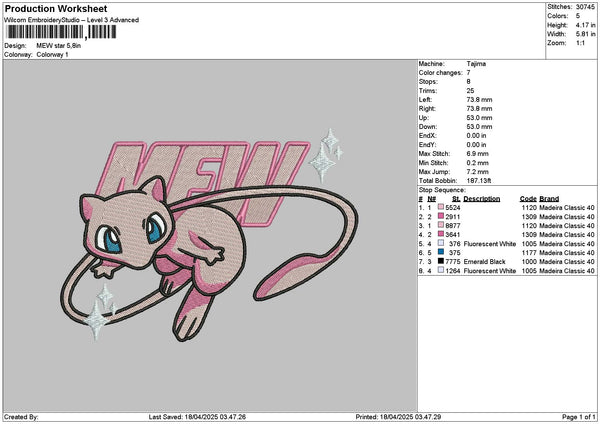The image size is (600, 424).
Task: Click code 1309 in stop row 2
Action: pyautogui.click(x=529, y=217)
